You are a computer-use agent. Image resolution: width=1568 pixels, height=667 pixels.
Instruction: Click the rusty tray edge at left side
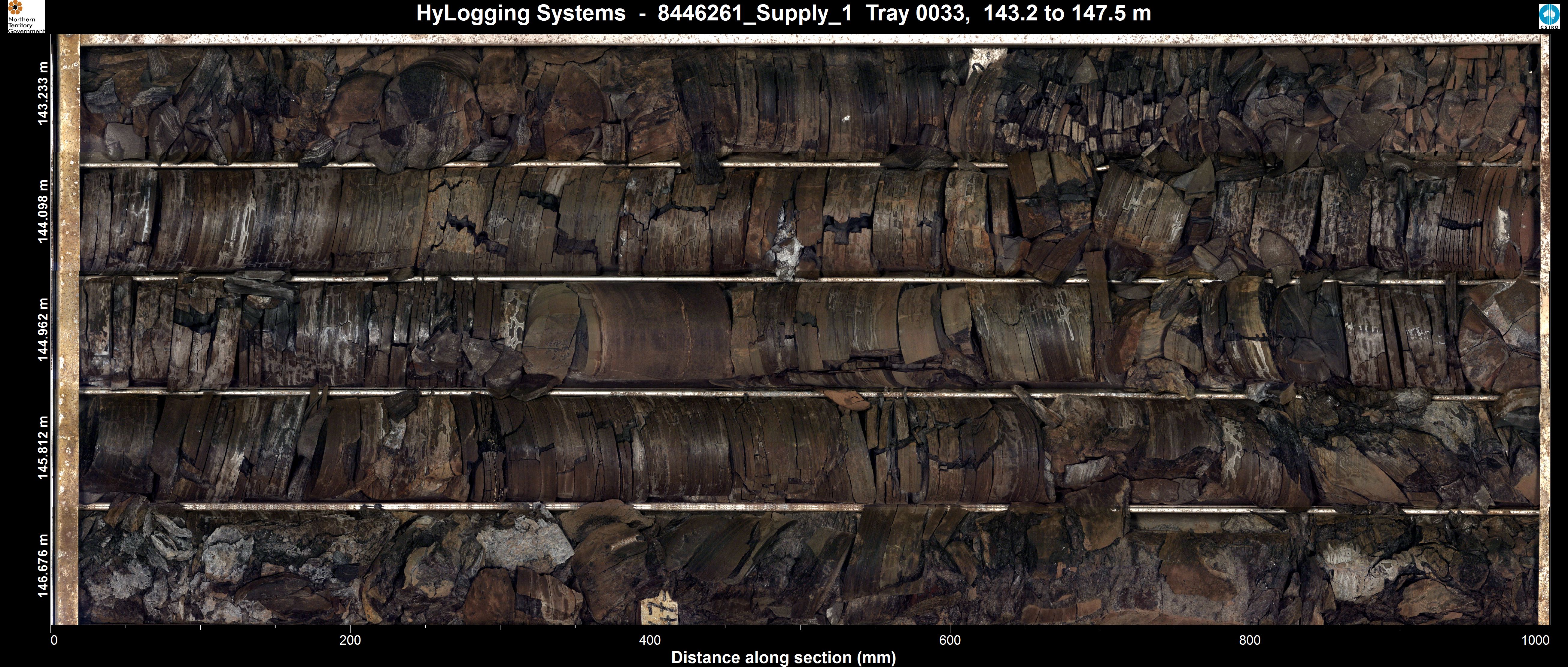(x=68, y=329)
